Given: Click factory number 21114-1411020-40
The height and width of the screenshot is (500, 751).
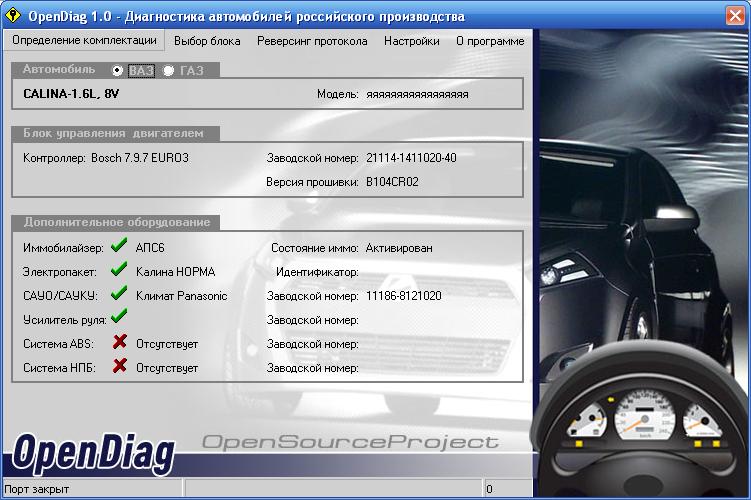Looking at the screenshot, I should click(411, 158).
